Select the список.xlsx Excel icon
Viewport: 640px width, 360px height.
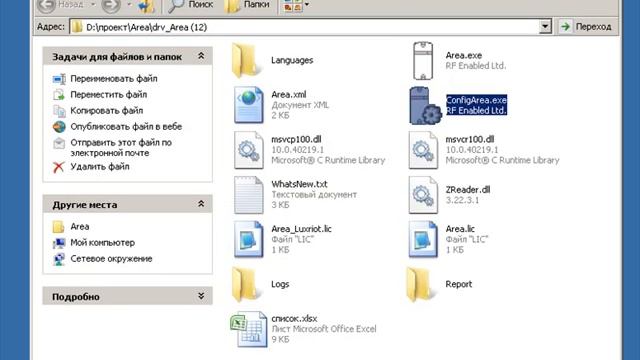point(249,329)
